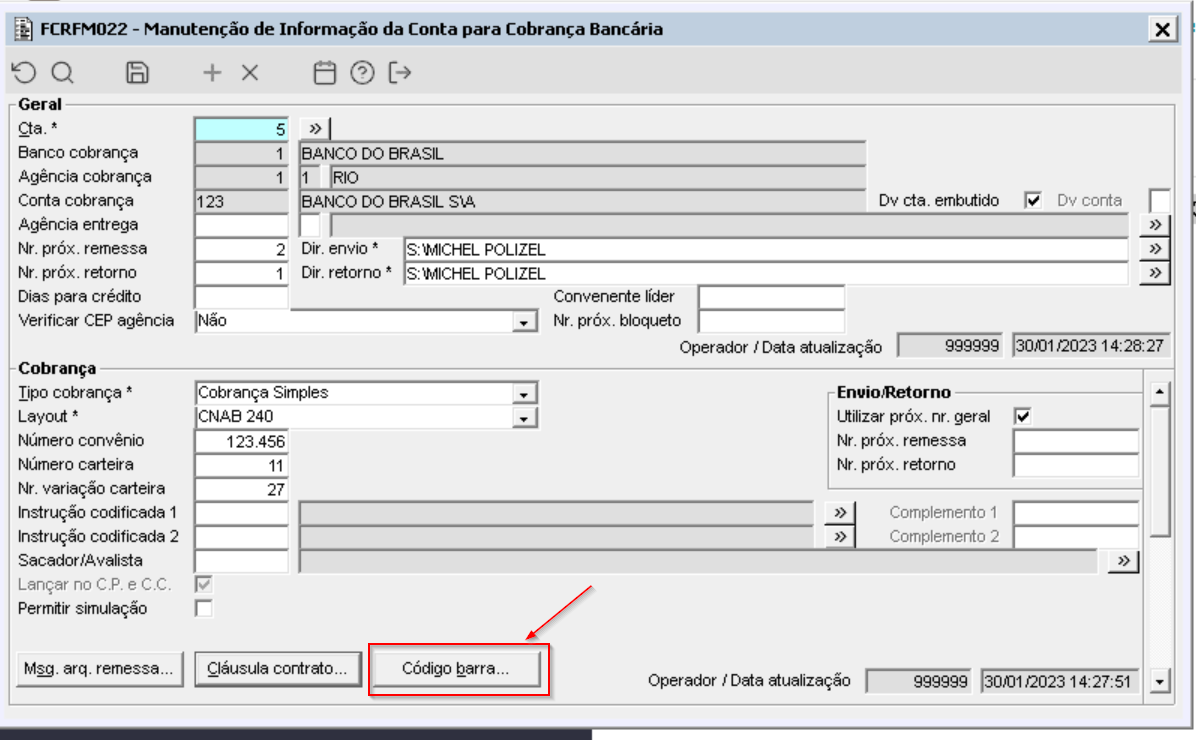This screenshot has height=740, width=1196.
Task: Open search with the magnifier icon
Action: [x=63, y=72]
